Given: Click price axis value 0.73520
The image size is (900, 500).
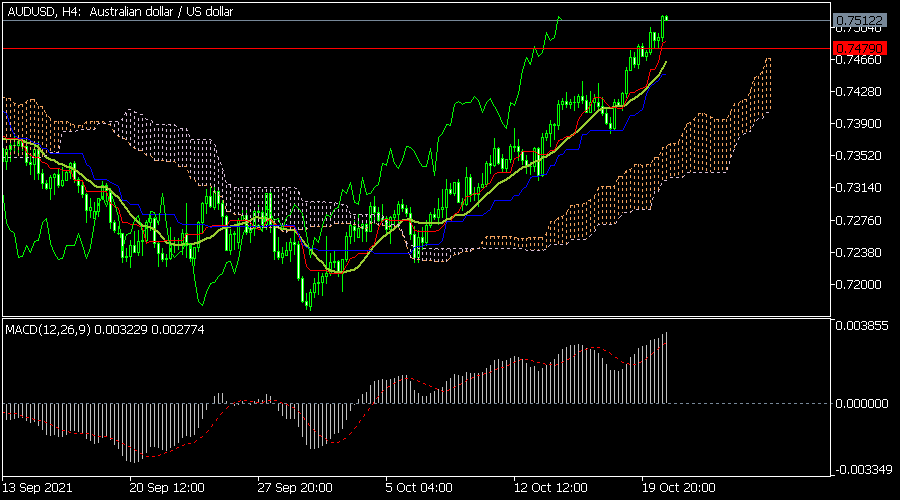Looking at the screenshot, I should tap(858, 156).
